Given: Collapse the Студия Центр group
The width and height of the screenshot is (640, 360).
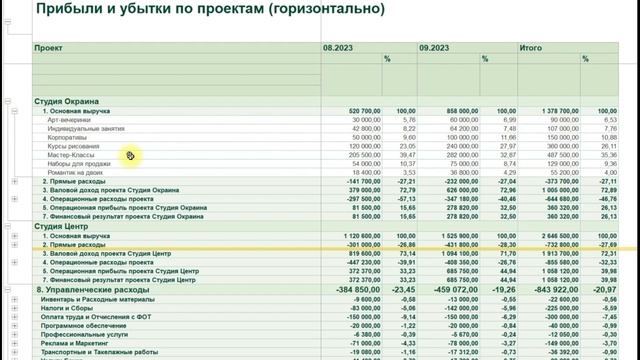Looking at the screenshot, I should click(8, 226).
